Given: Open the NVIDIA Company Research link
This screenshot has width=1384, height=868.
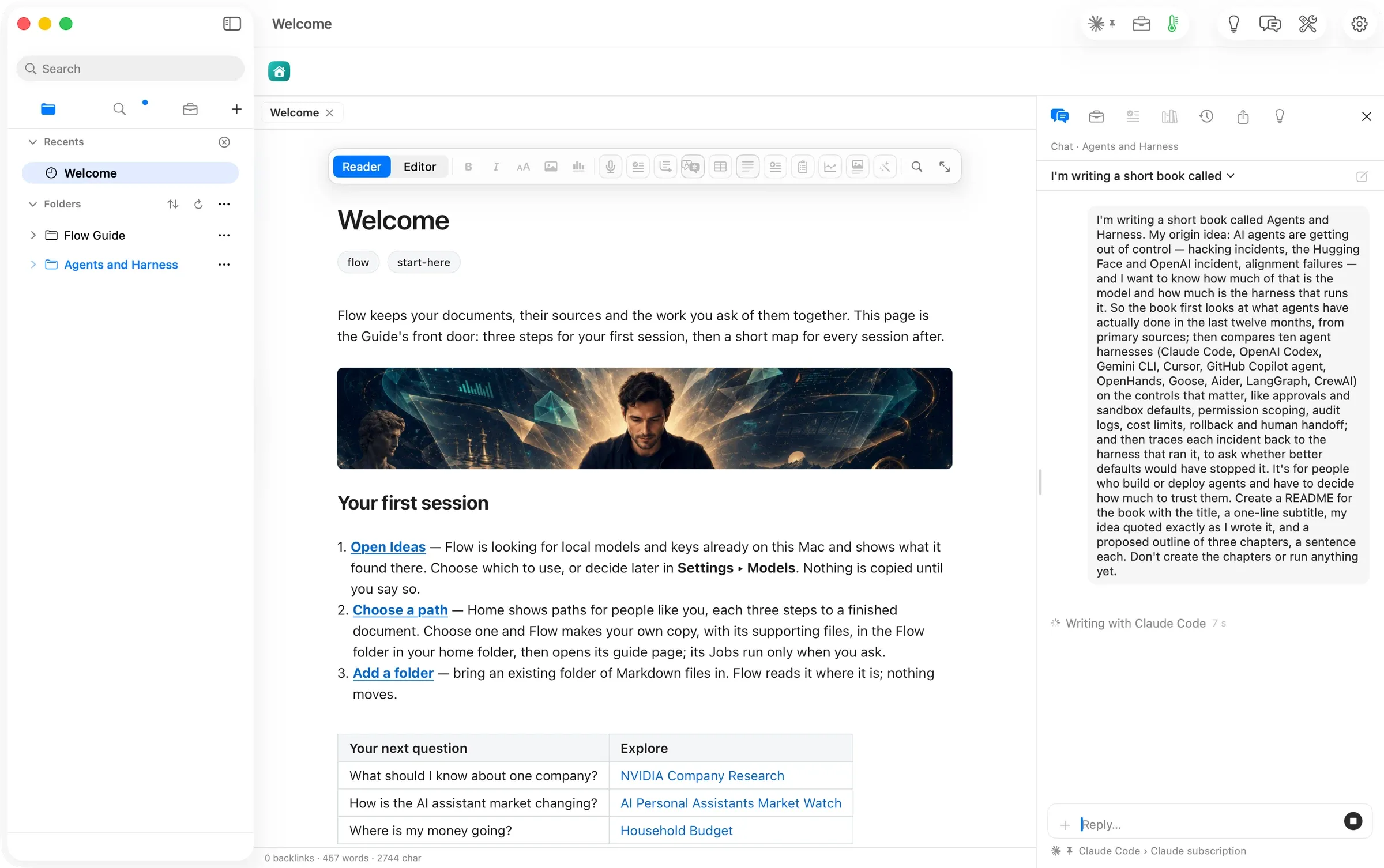Looking at the screenshot, I should tap(702, 775).
